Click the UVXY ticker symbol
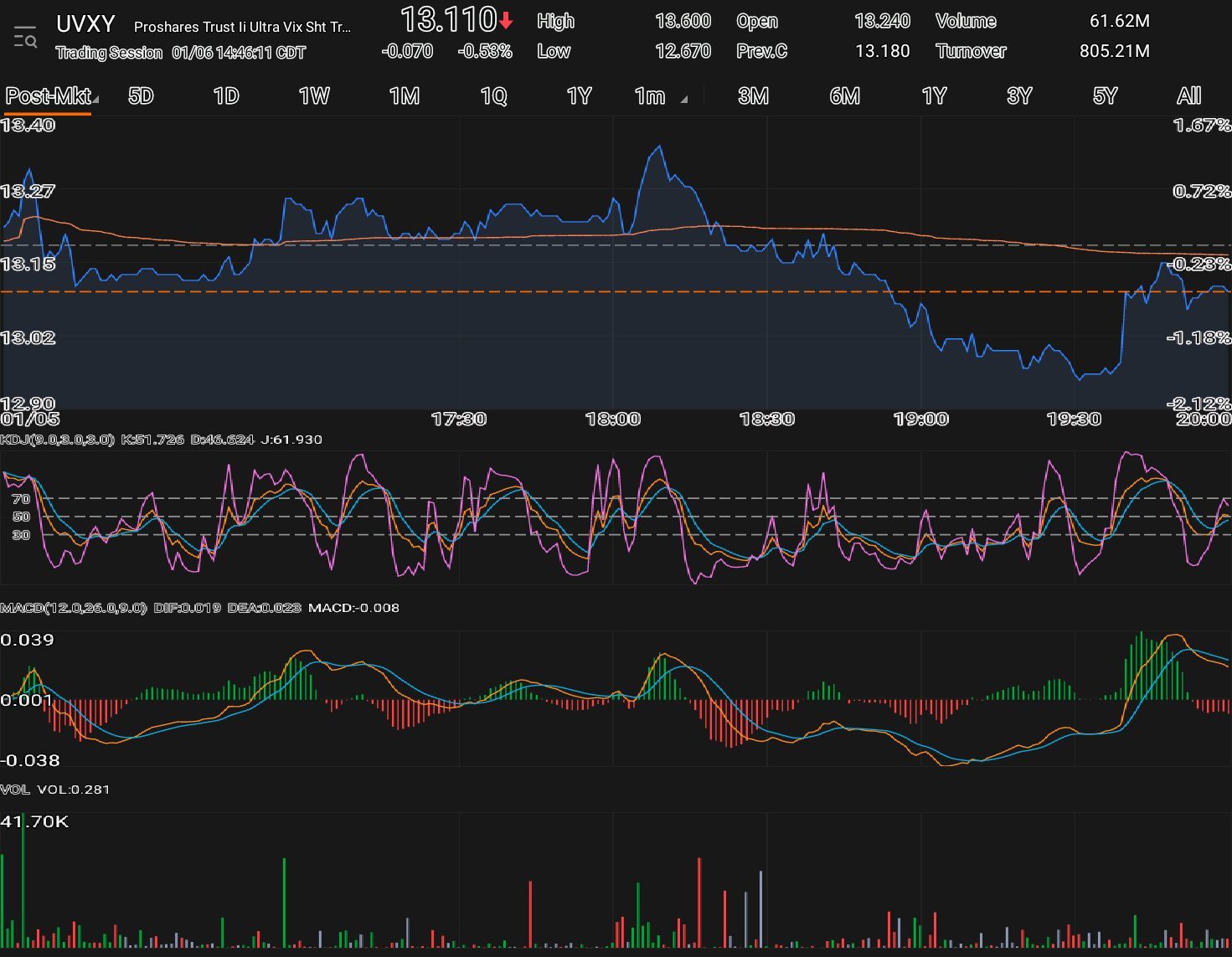This screenshot has height=957, width=1232. pos(85,24)
